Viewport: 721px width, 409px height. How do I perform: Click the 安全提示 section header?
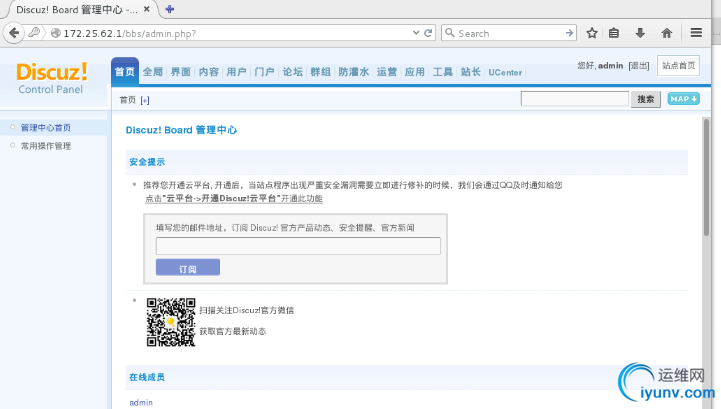click(147, 162)
